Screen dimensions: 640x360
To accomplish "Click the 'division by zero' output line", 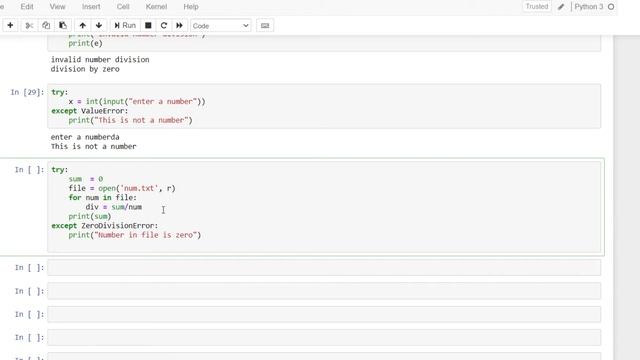I will (x=85, y=69).
